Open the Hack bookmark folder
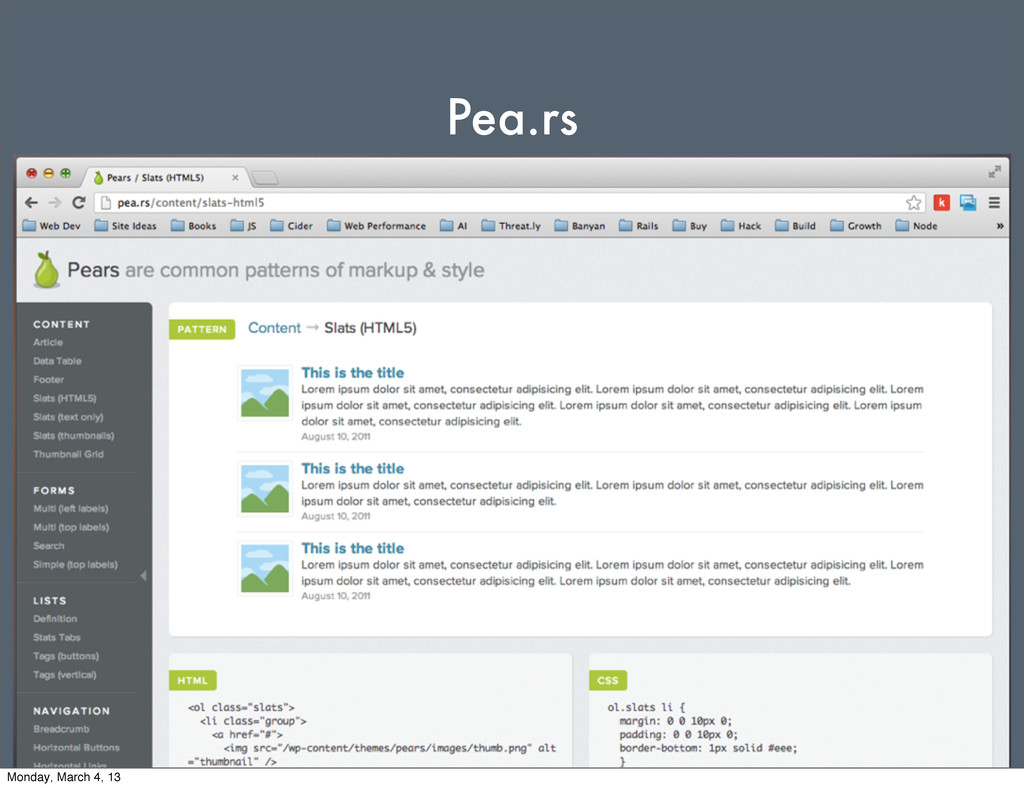Screen dimensions: 1024x788 741,226
